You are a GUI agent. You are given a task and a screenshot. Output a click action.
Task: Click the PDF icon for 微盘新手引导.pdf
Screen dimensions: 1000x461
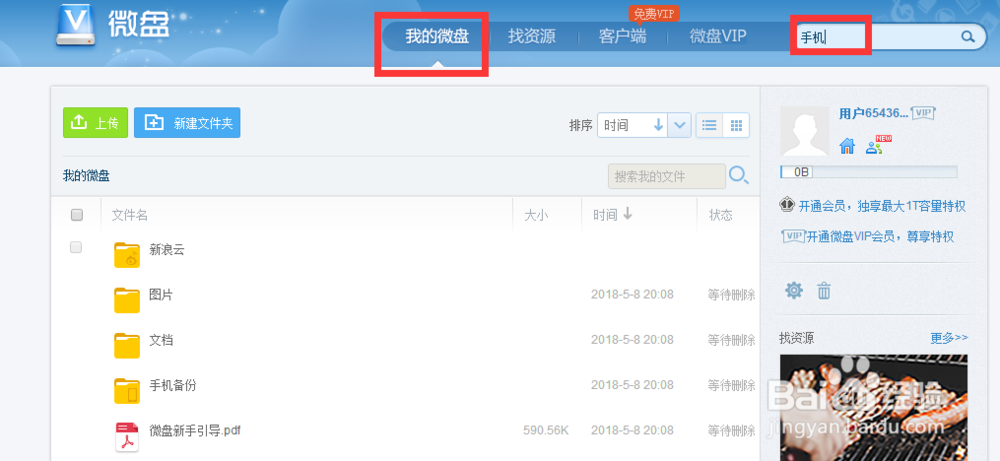click(126, 437)
